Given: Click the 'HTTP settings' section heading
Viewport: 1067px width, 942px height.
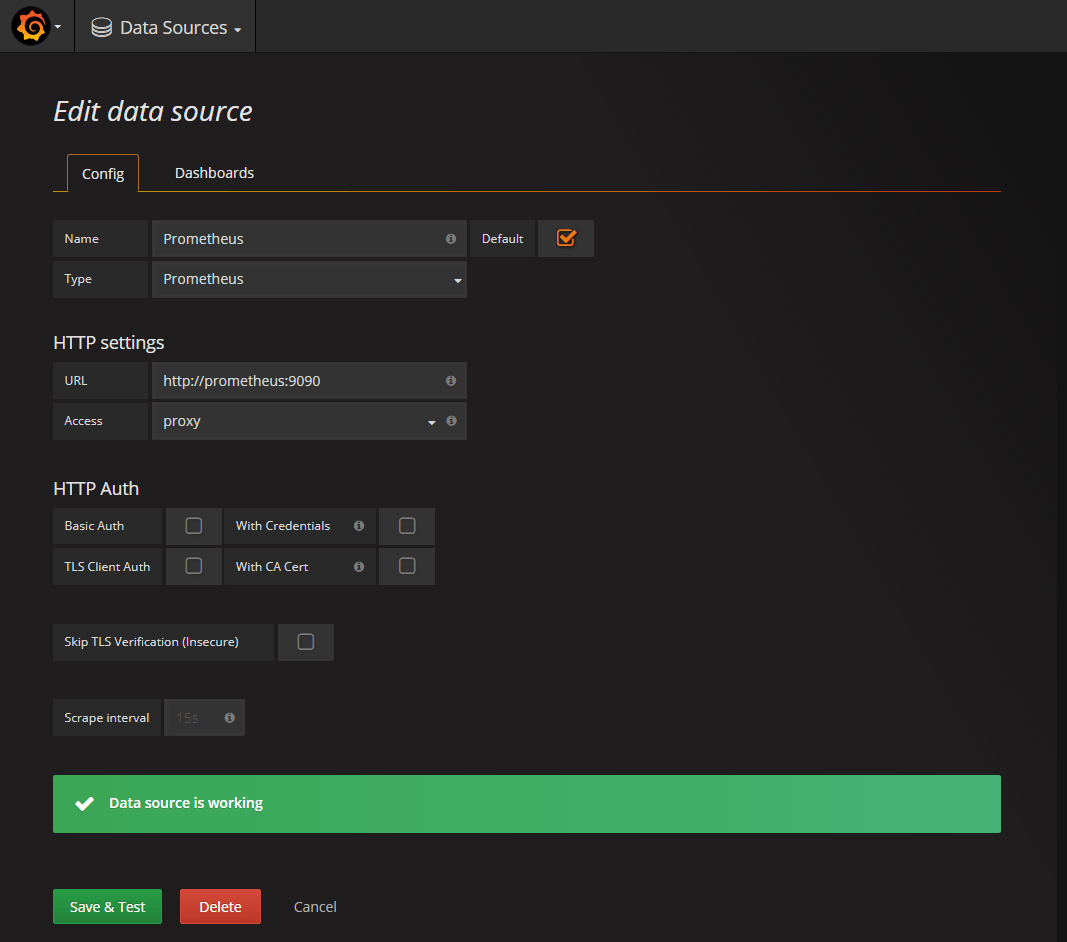Looking at the screenshot, I should pos(109,342).
